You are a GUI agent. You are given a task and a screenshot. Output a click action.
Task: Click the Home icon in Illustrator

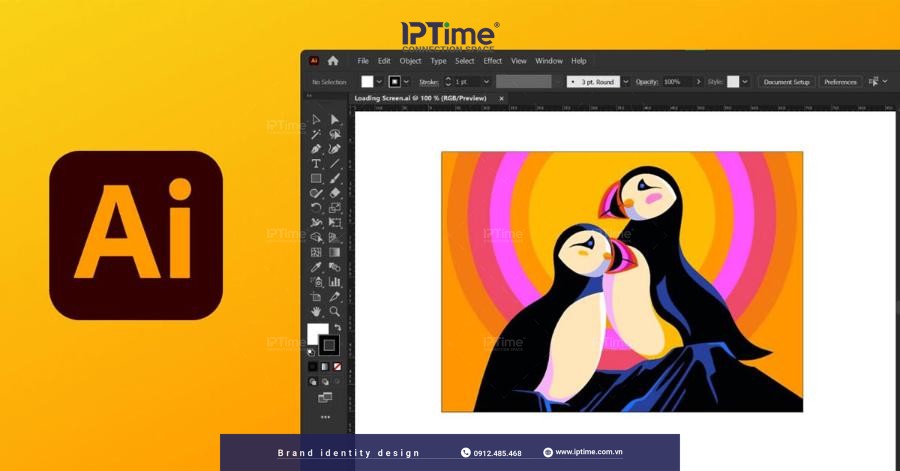(x=333, y=61)
